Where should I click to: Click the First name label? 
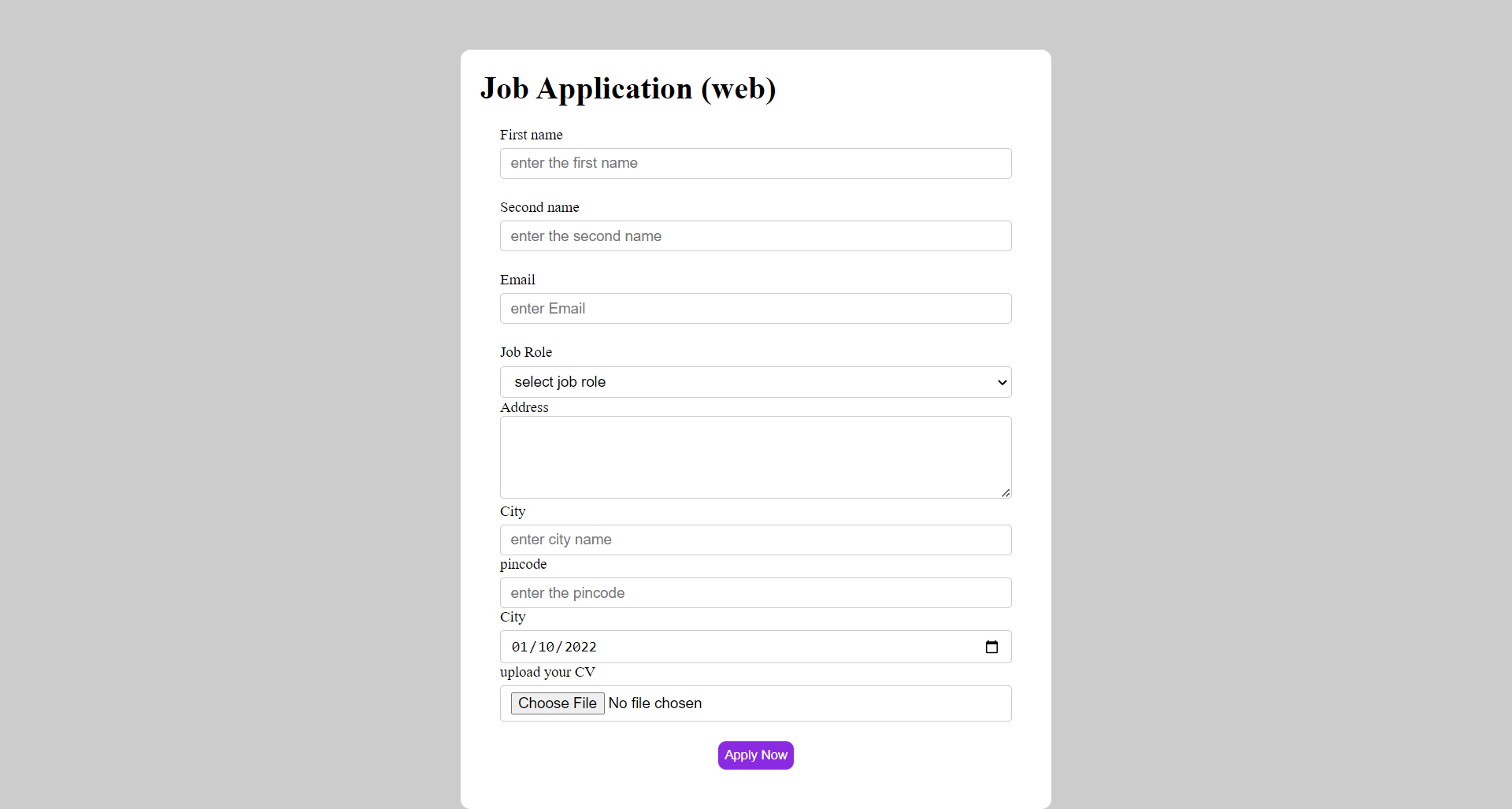(x=531, y=135)
